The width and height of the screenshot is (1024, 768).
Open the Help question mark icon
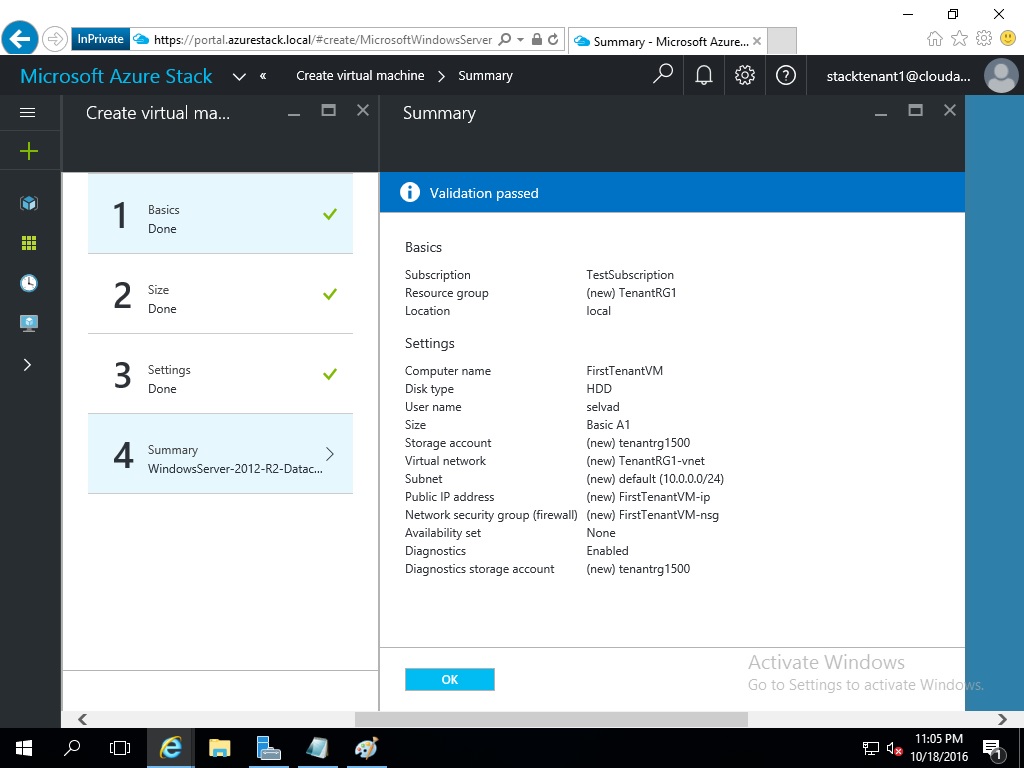point(786,75)
